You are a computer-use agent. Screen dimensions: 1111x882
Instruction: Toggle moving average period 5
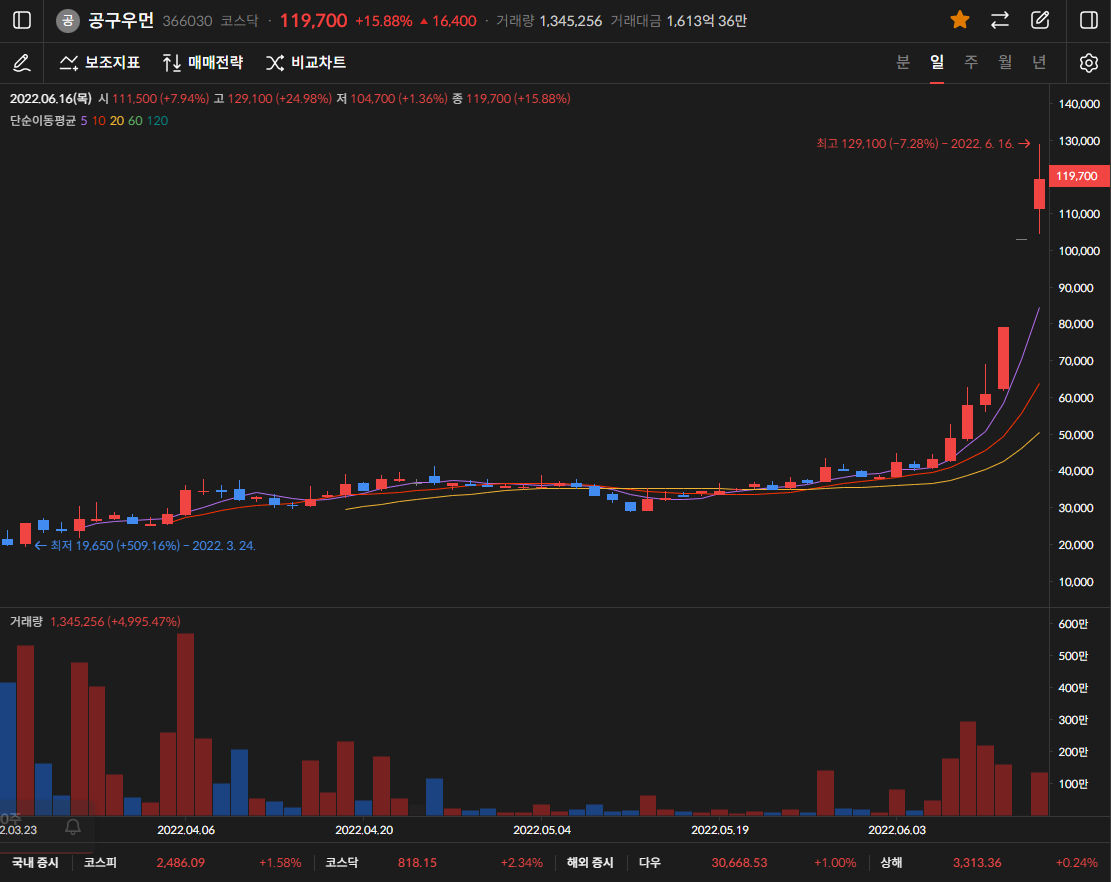coord(84,120)
